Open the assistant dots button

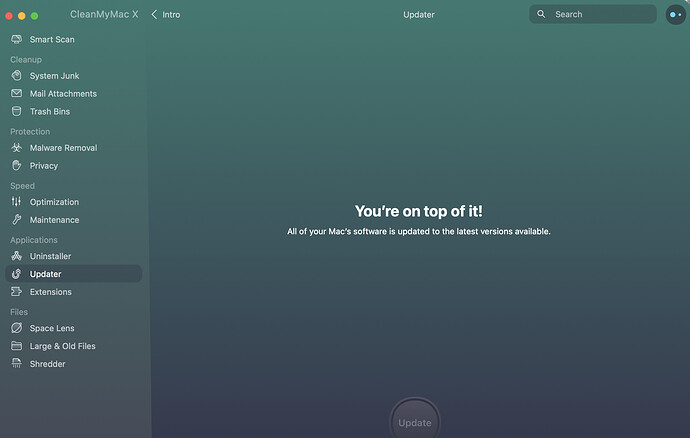pyautogui.click(x=675, y=15)
